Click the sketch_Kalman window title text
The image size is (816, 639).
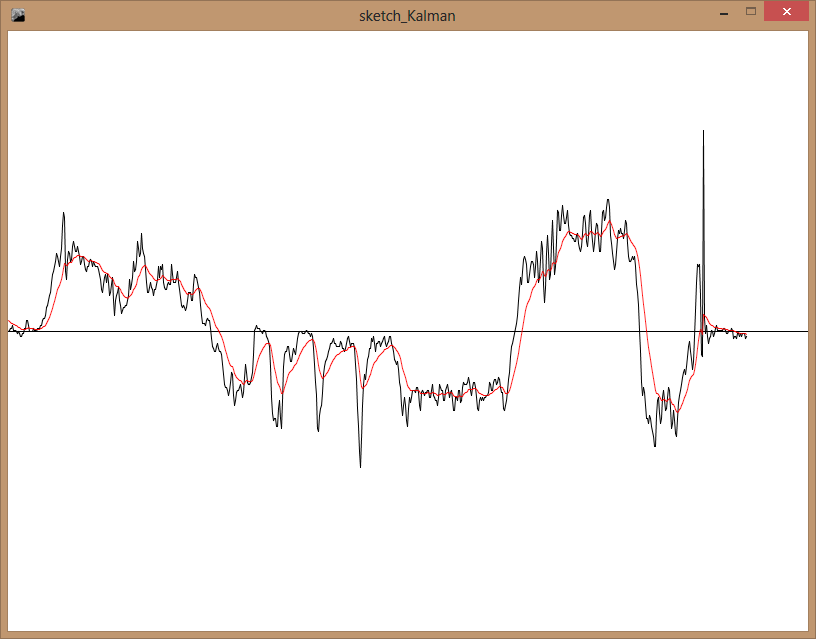[x=407, y=15]
